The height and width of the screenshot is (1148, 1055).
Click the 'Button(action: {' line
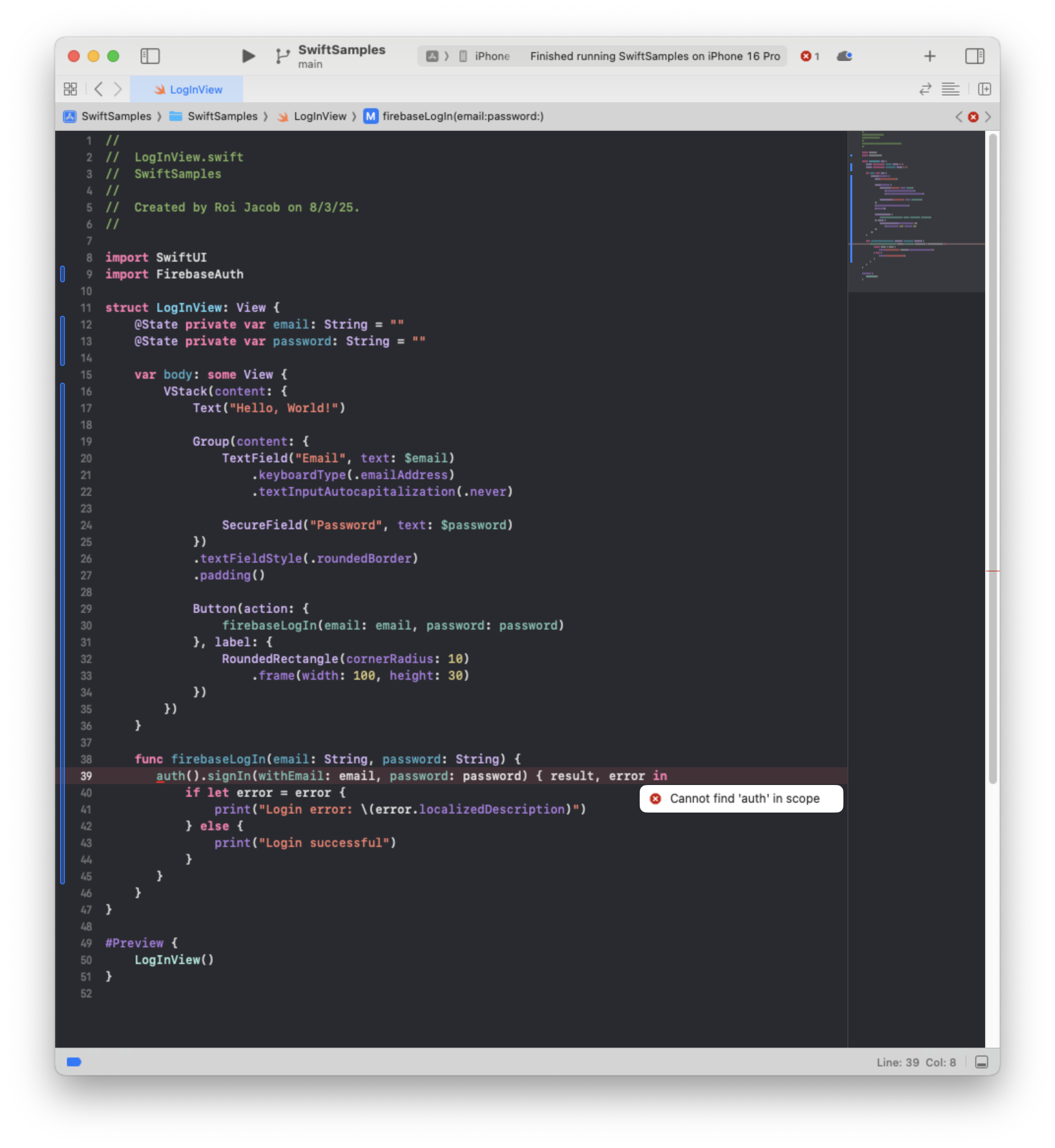click(x=250, y=609)
